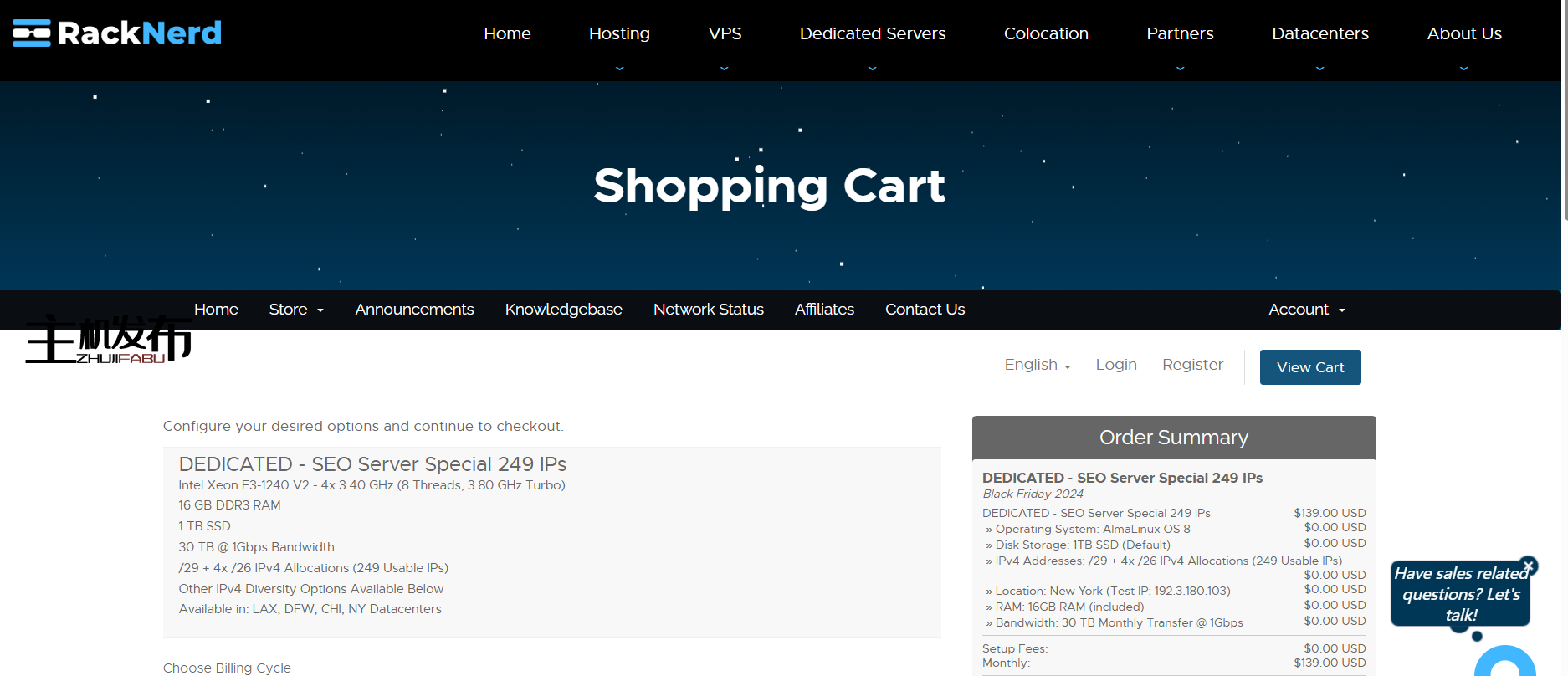The image size is (1568, 676).
Task: Open the Announcements page
Action: click(414, 310)
